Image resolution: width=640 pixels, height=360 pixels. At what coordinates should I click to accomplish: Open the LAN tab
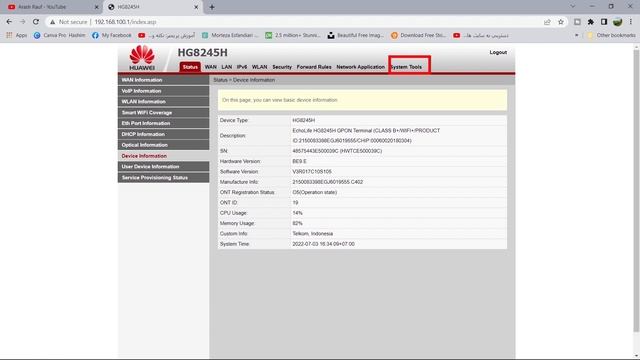227,67
